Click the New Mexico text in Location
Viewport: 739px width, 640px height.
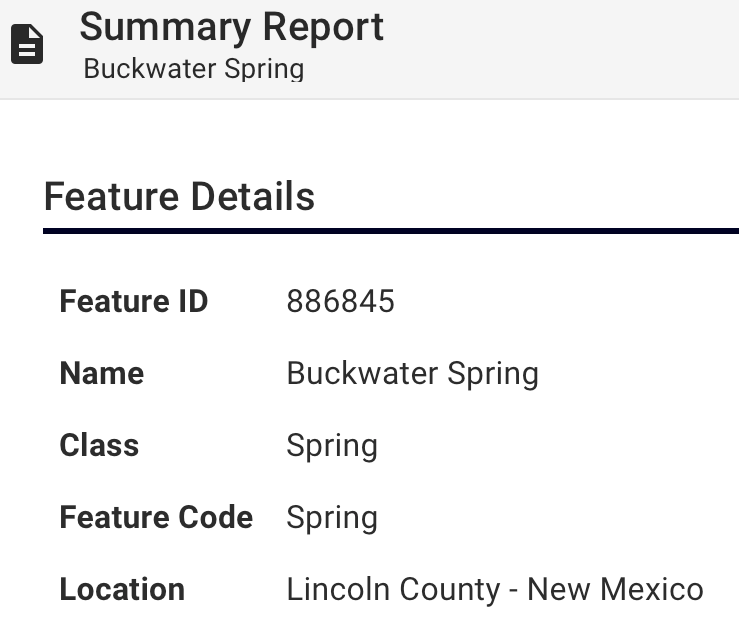(615, 589)
